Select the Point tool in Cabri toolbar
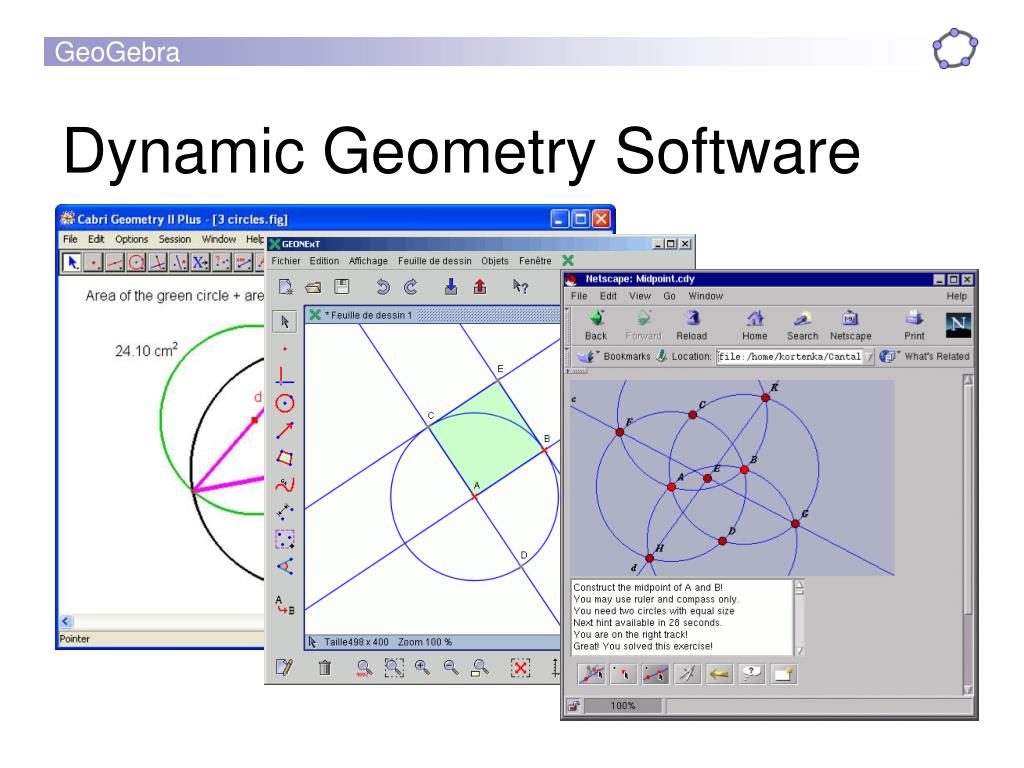The height and width of the screenshot is (768, 1024). (x=93, y=263)
